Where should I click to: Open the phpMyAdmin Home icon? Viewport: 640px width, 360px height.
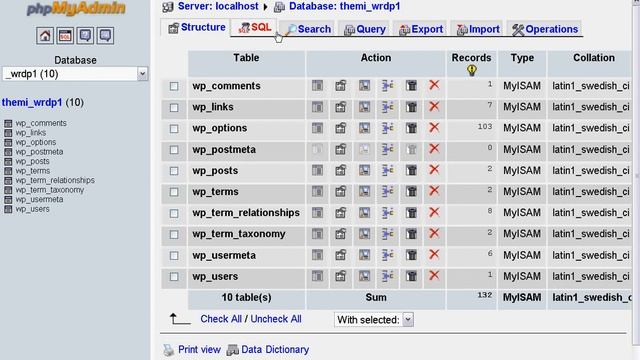(x=45, y=36)
